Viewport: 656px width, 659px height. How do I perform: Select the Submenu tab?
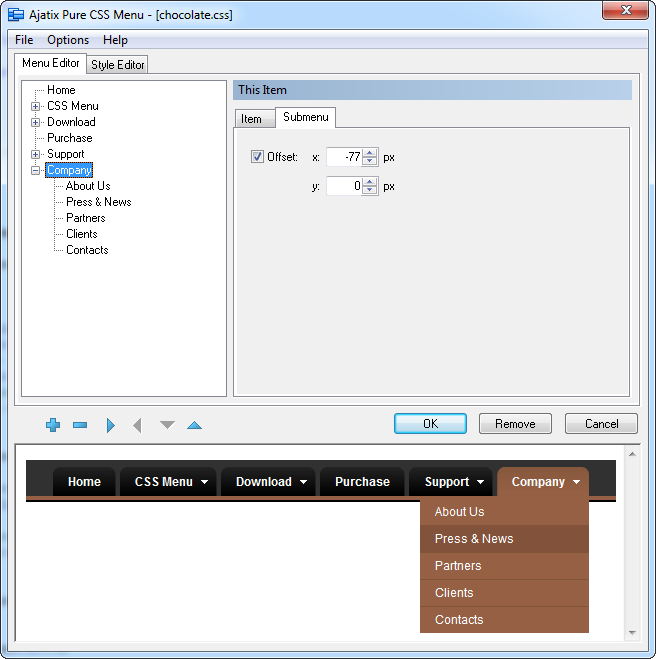coord(306,117)
